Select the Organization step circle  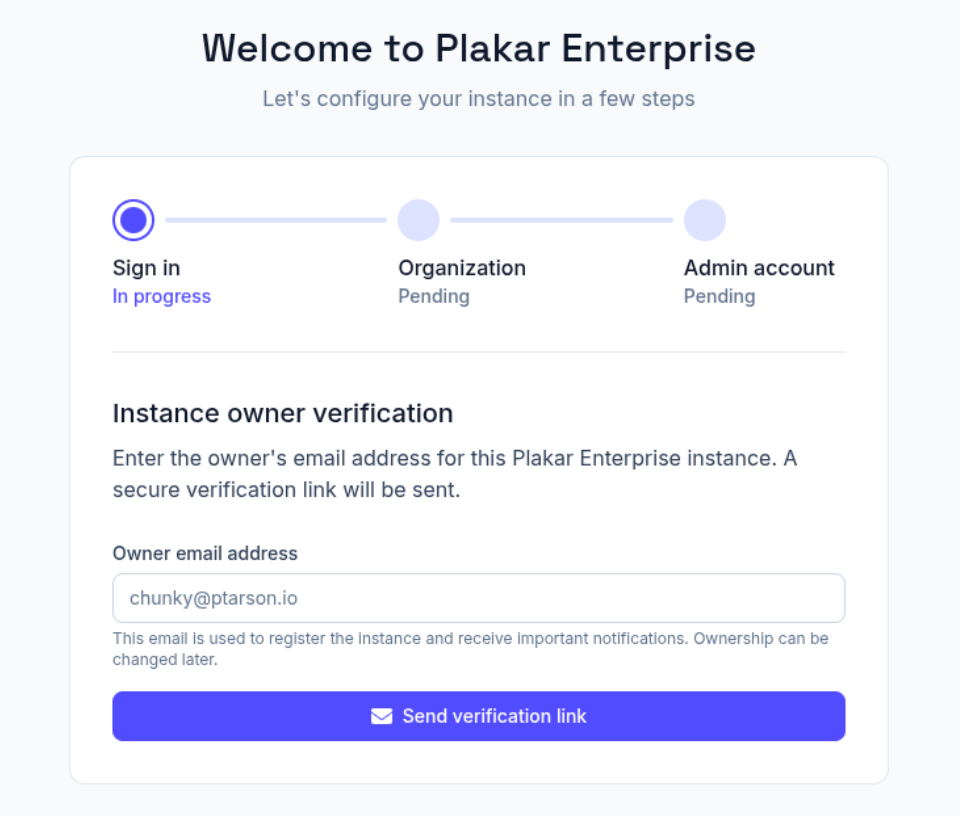pyautogui.click(x=418, y=220)
